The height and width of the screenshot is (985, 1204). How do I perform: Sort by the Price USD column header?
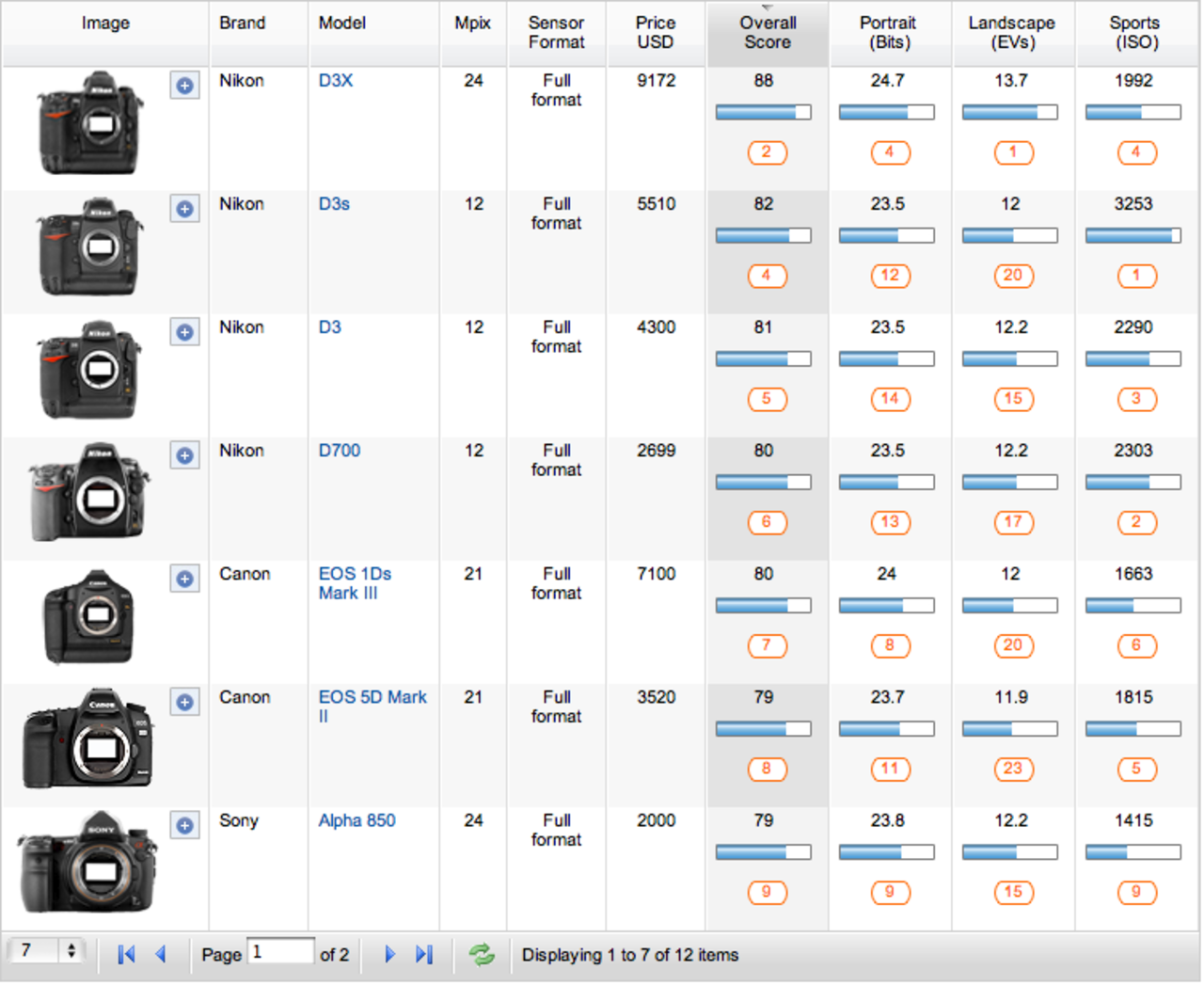[656, 33]
